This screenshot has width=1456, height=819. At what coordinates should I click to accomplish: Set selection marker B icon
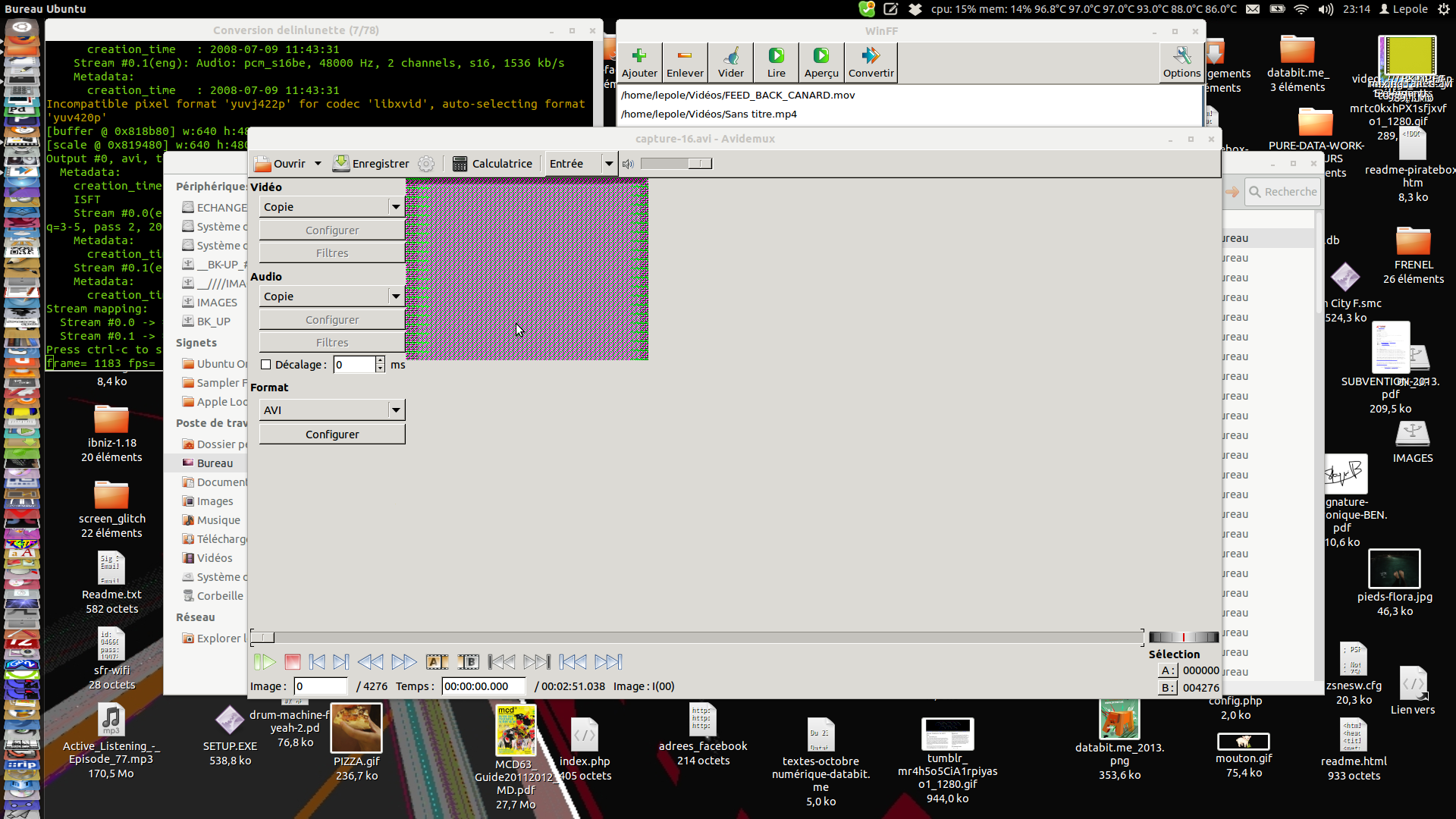tap(469, 662)
